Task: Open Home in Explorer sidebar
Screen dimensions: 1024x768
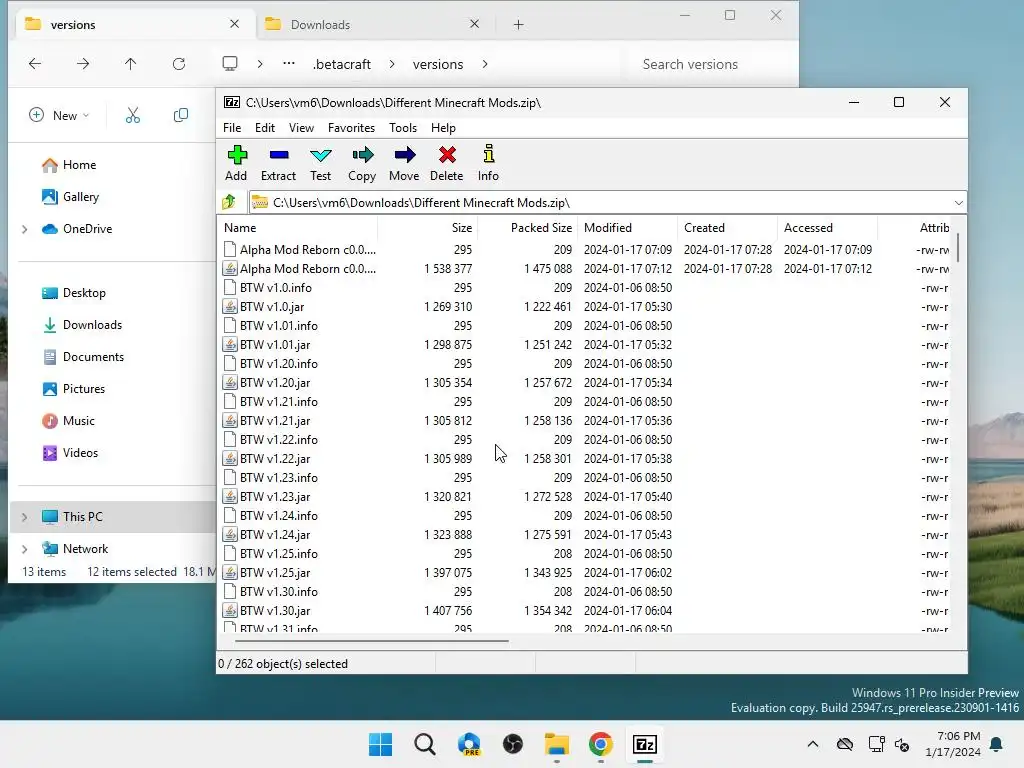Action: 69,165
